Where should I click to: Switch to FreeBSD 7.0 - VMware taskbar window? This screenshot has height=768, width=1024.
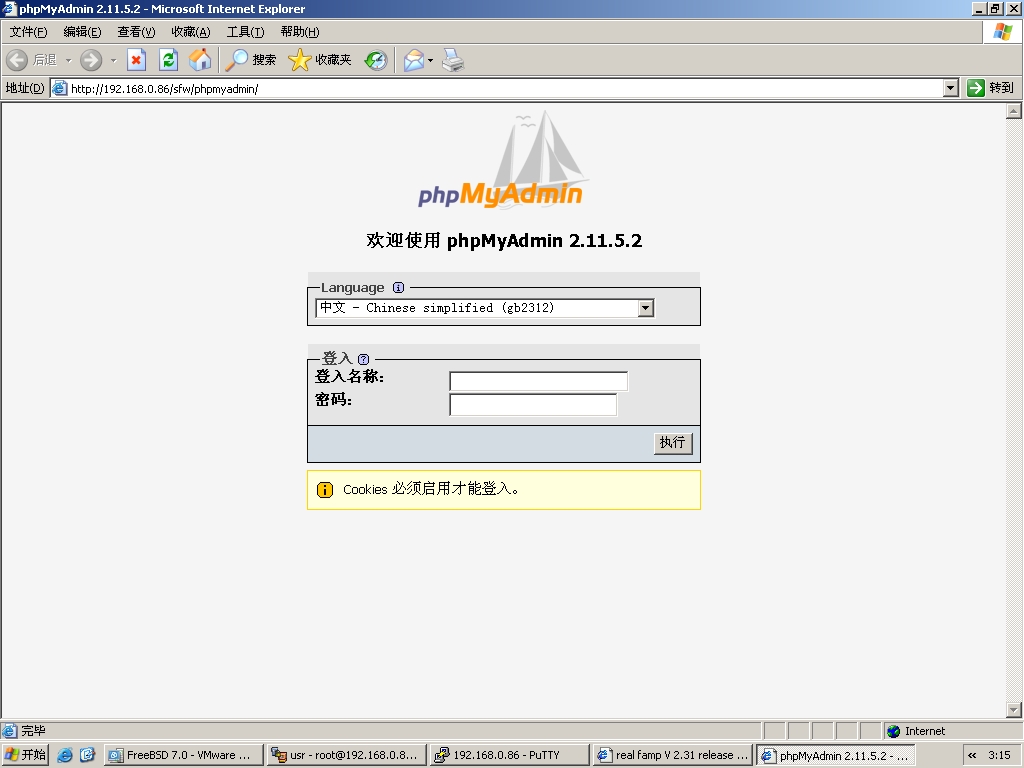click(x=184, y=755)
